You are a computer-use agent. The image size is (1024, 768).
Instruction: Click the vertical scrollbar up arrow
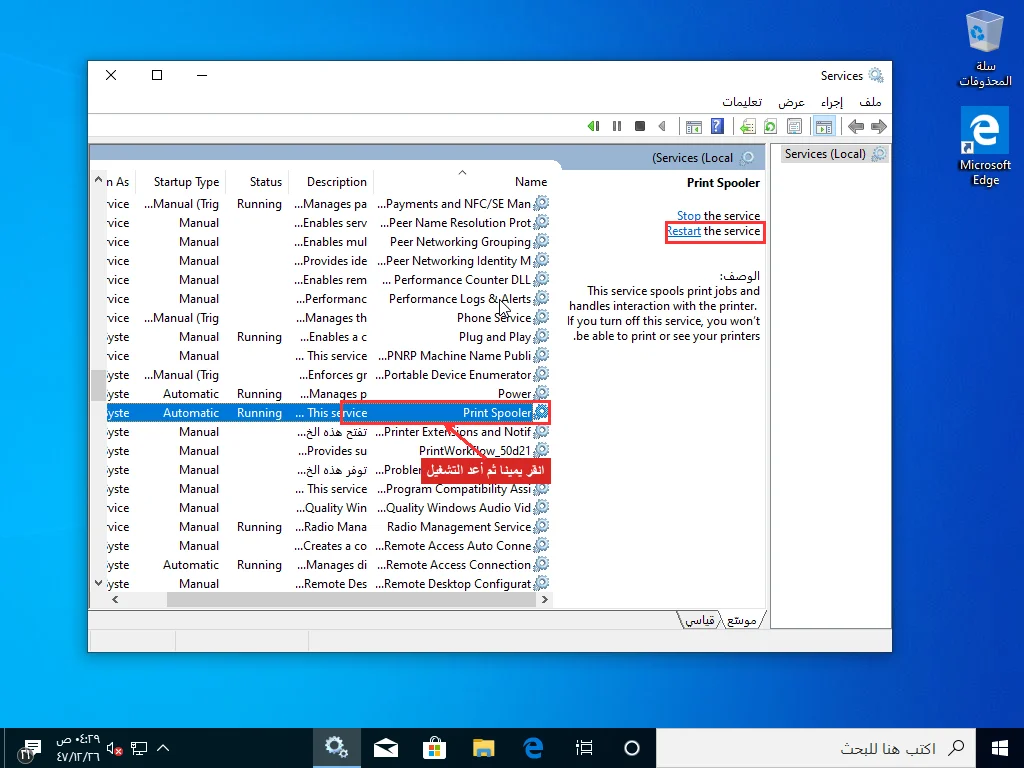coord(98,179)
